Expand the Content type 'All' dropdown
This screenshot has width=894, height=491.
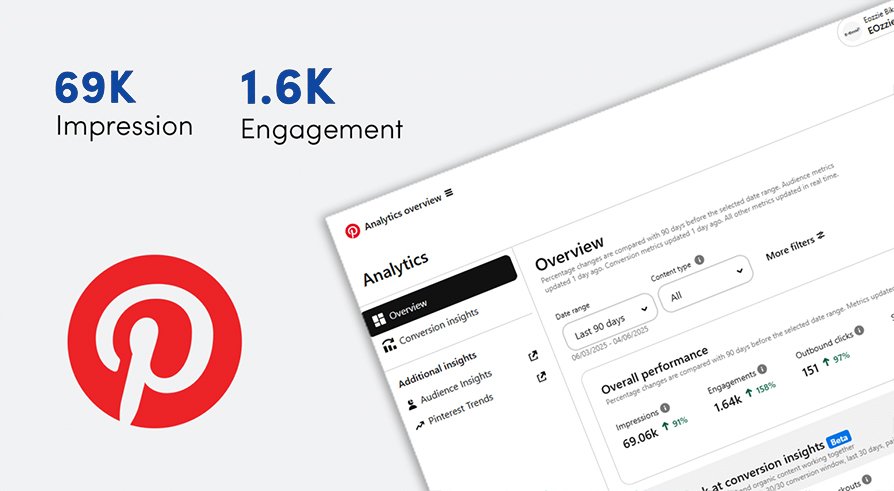pos(705,283)
